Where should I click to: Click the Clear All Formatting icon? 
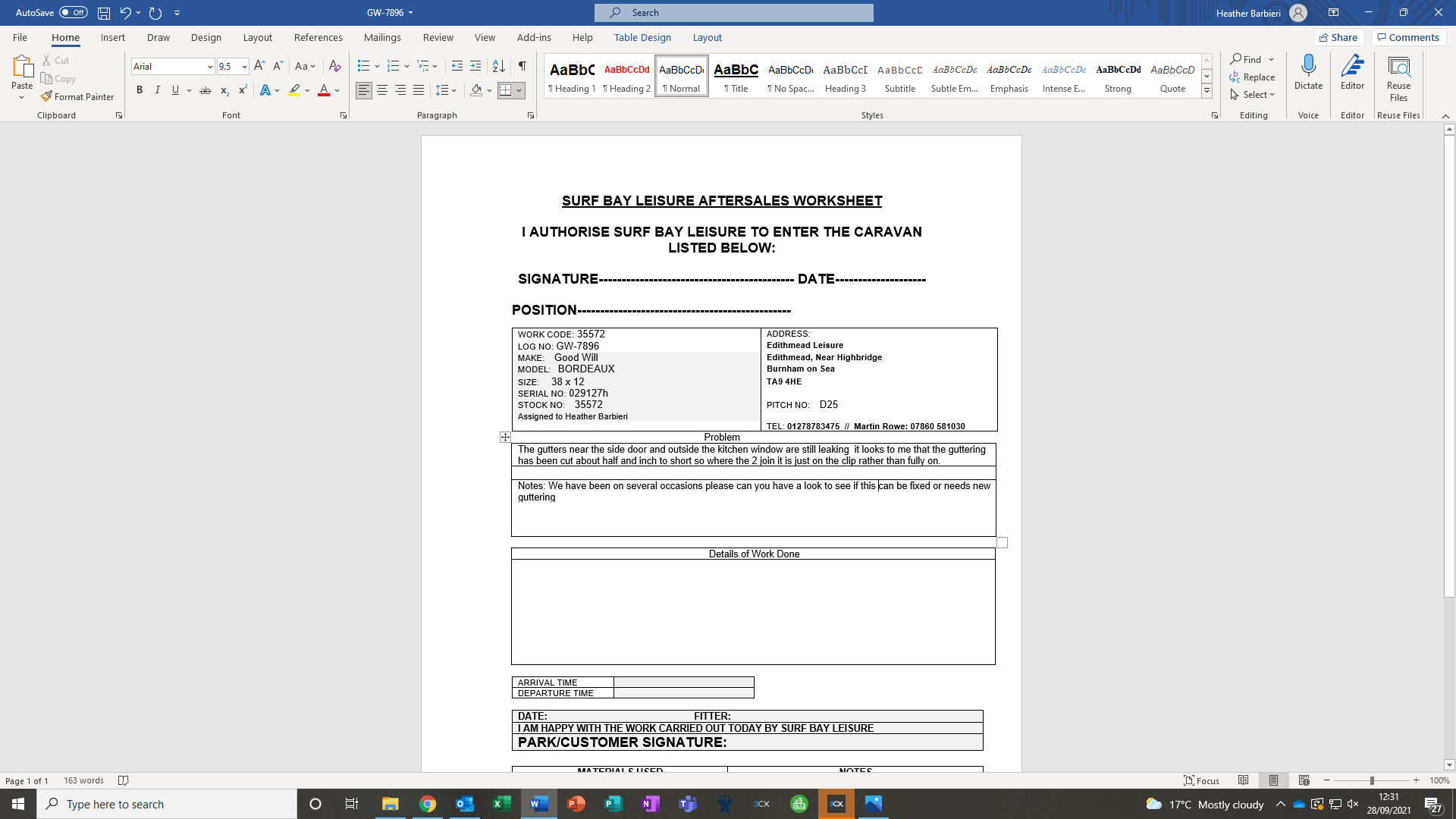point(334,66)
